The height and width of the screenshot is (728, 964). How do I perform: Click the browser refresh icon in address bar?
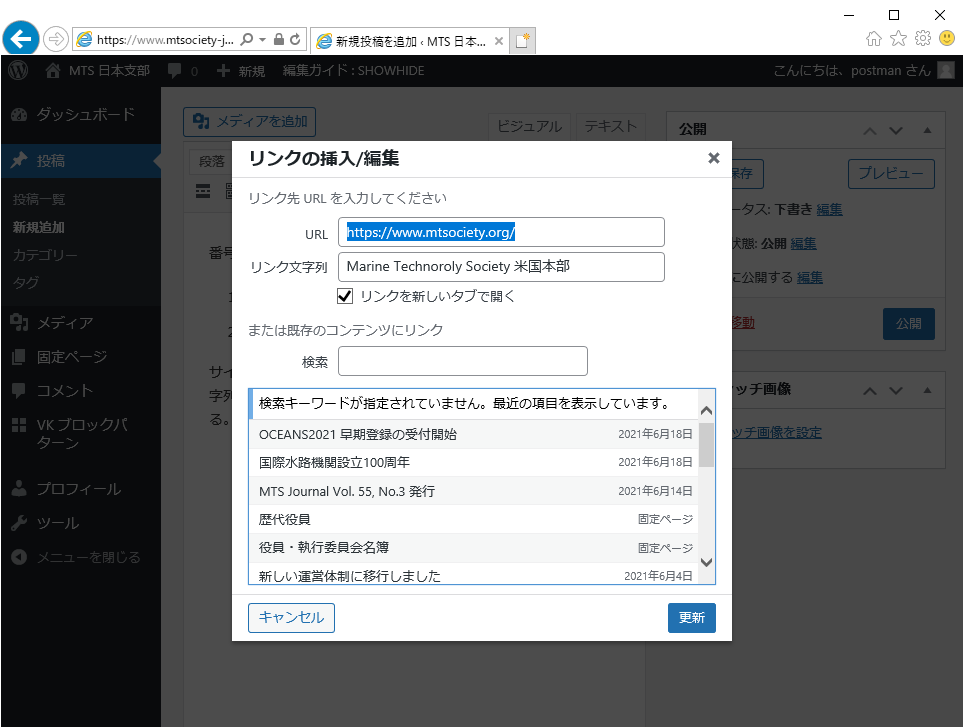click(295, 39)
